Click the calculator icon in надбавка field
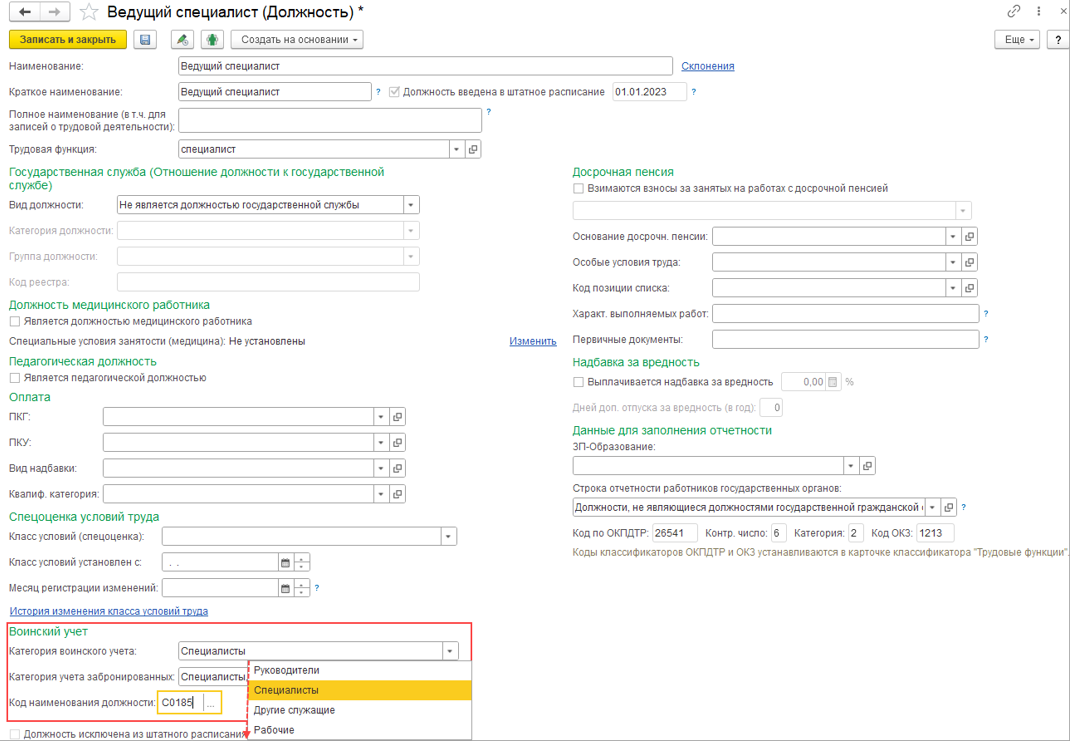Viewport: 1073px width, 742px height. [833, 382]
